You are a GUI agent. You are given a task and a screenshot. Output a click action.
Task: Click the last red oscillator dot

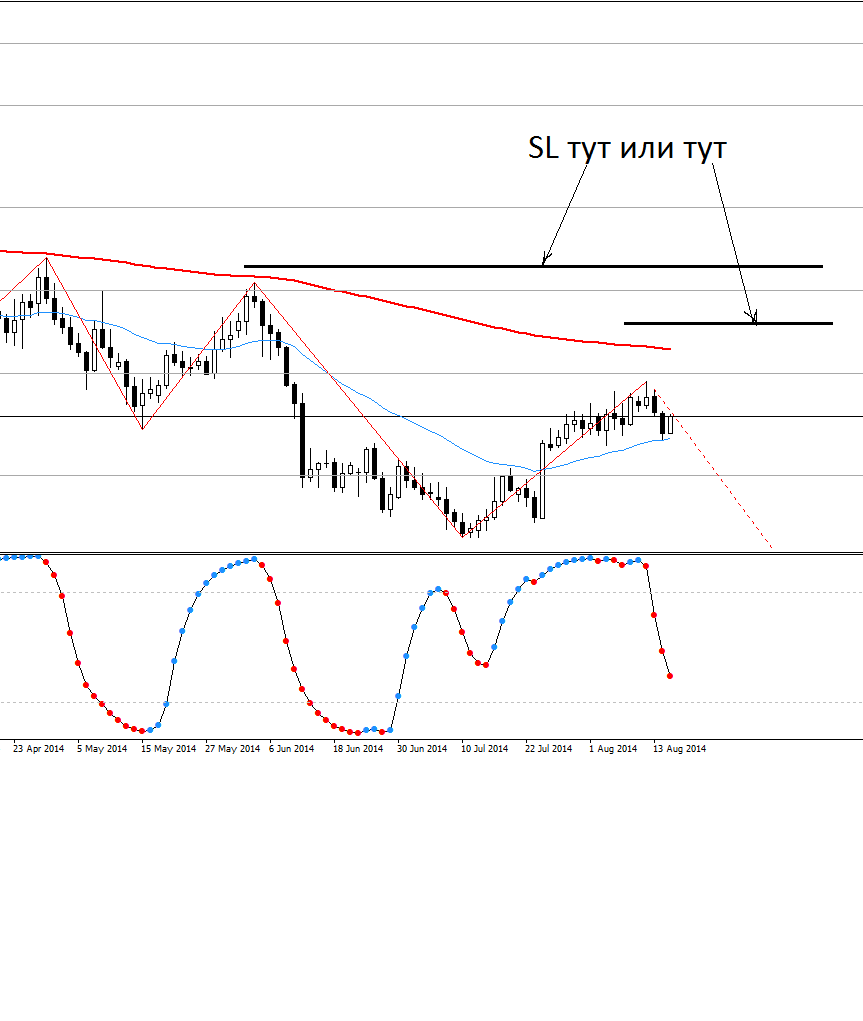[670, 676]
